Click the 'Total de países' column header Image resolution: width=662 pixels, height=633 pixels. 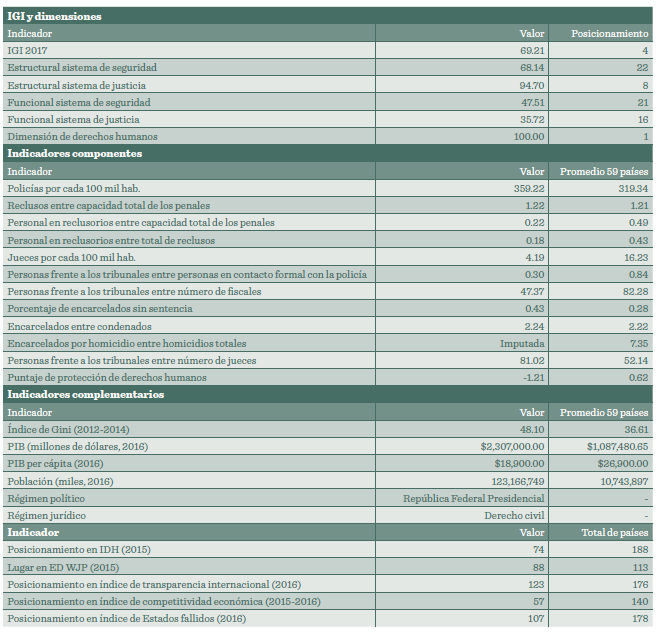(x=615, y=532)
